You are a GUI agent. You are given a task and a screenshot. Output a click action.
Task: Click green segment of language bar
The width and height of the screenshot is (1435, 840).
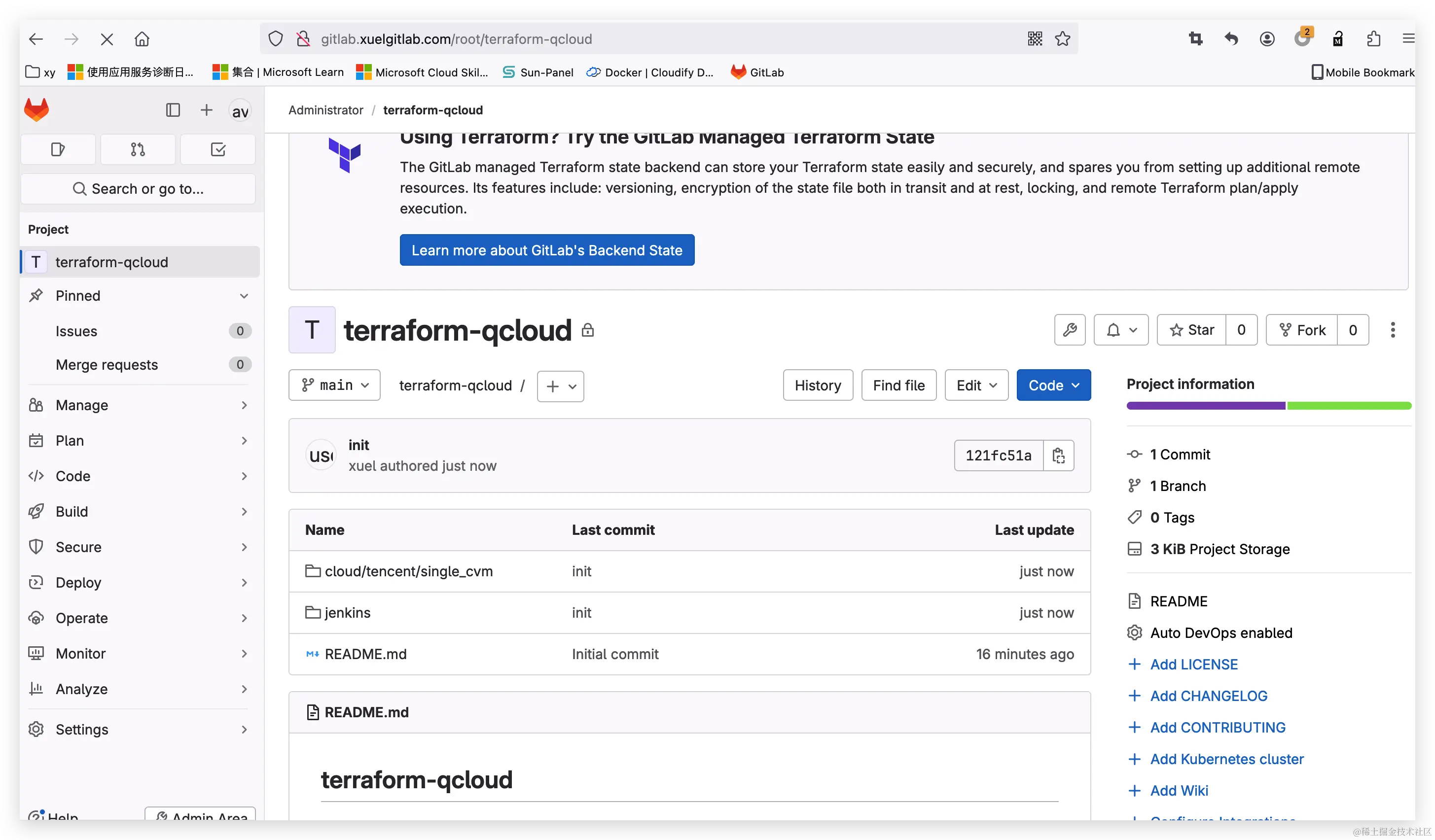[x=1349, y=406]
